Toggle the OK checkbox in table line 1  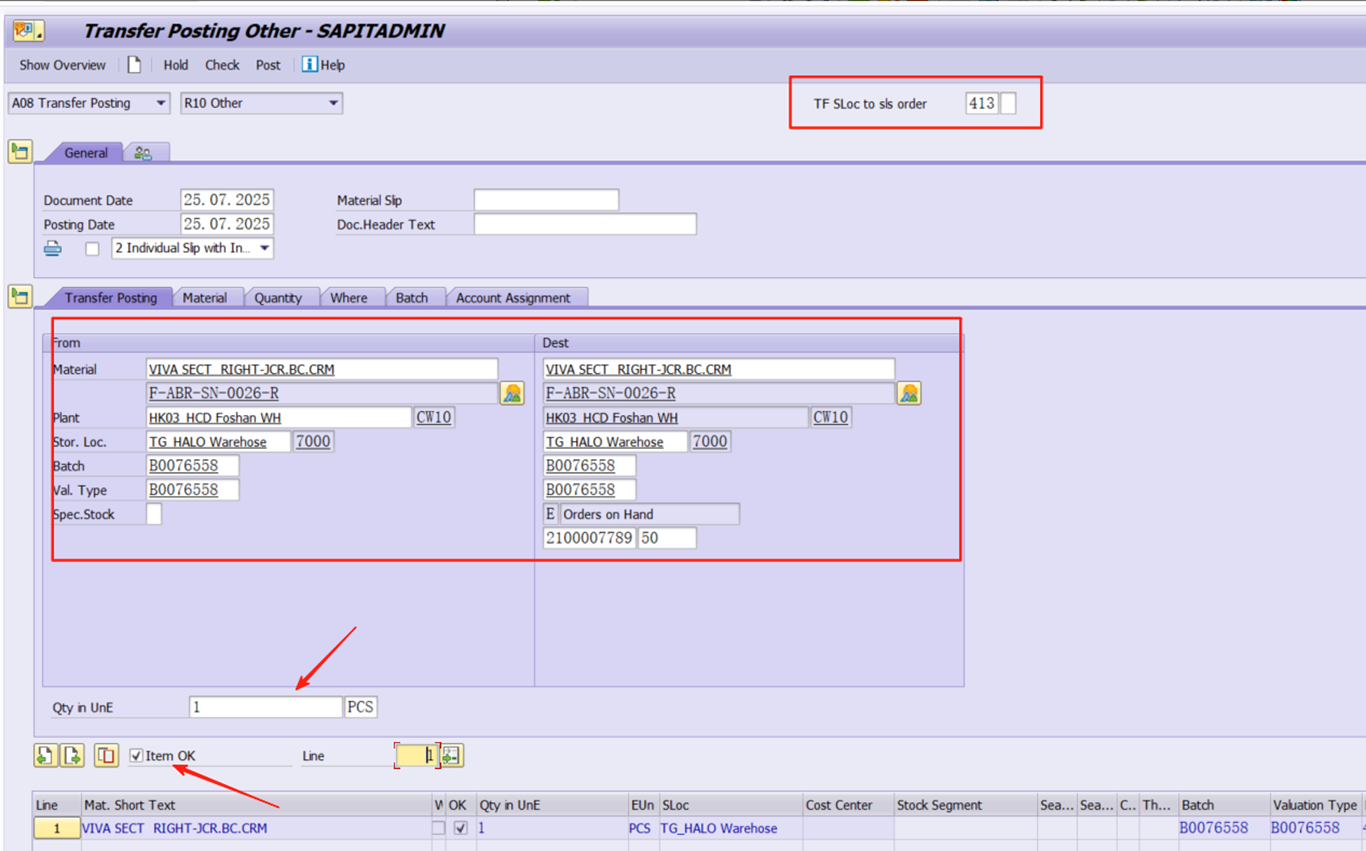click(460, 828)
